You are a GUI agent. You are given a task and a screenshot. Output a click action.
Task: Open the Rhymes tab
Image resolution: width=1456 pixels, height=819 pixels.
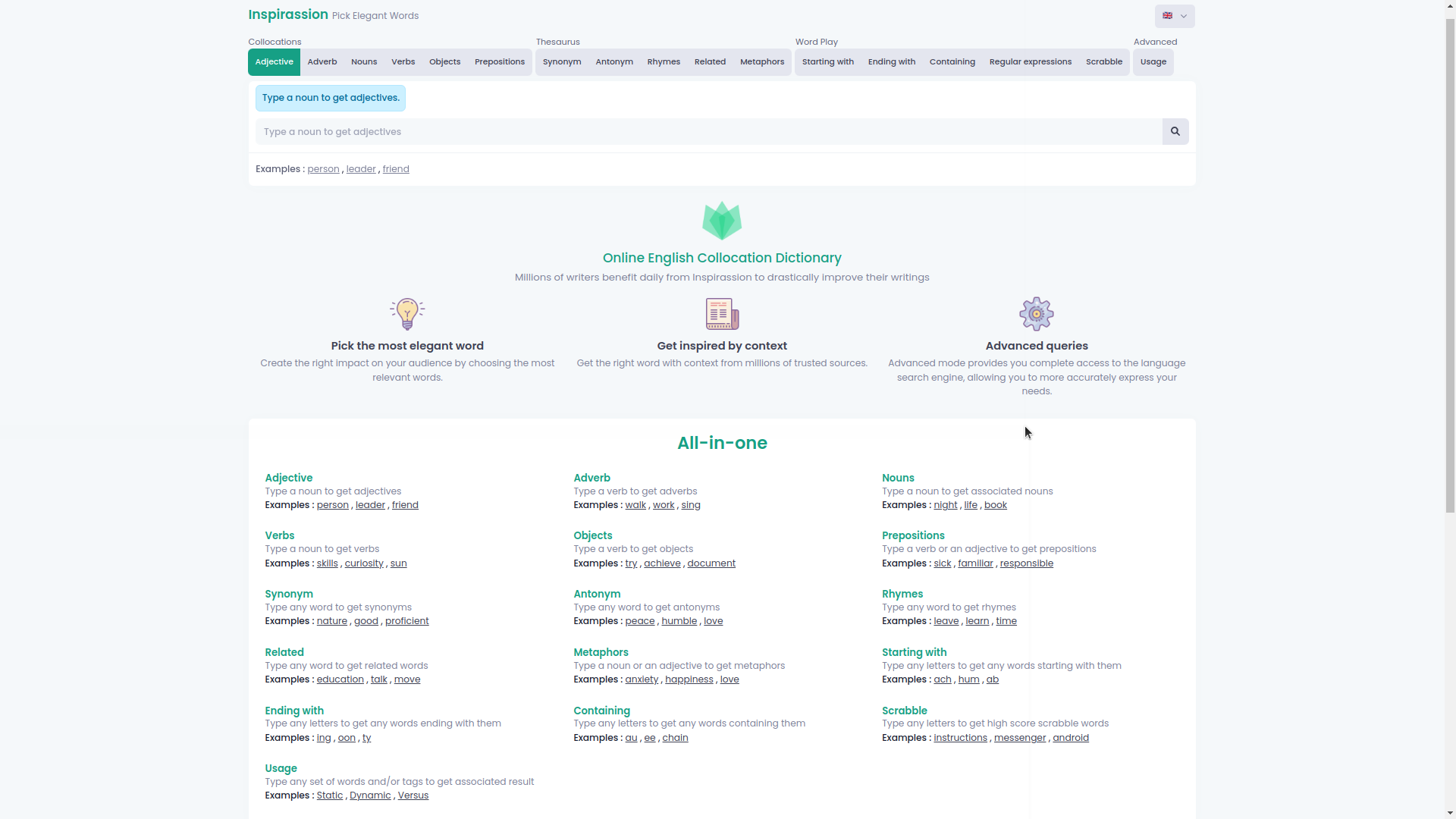pyautogui.click(x=664, y=62)
